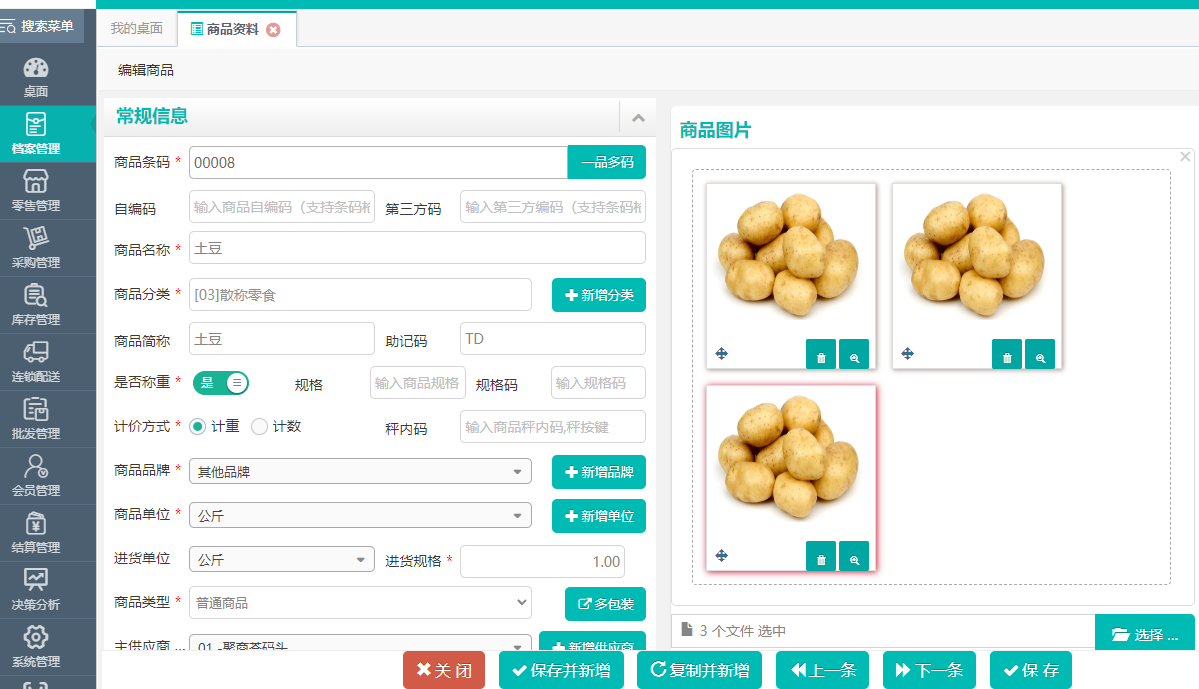Close the 商品资料 tab with red X
Image resolution: width=1199 pixels, height=689 pixels.
point(273,30)
